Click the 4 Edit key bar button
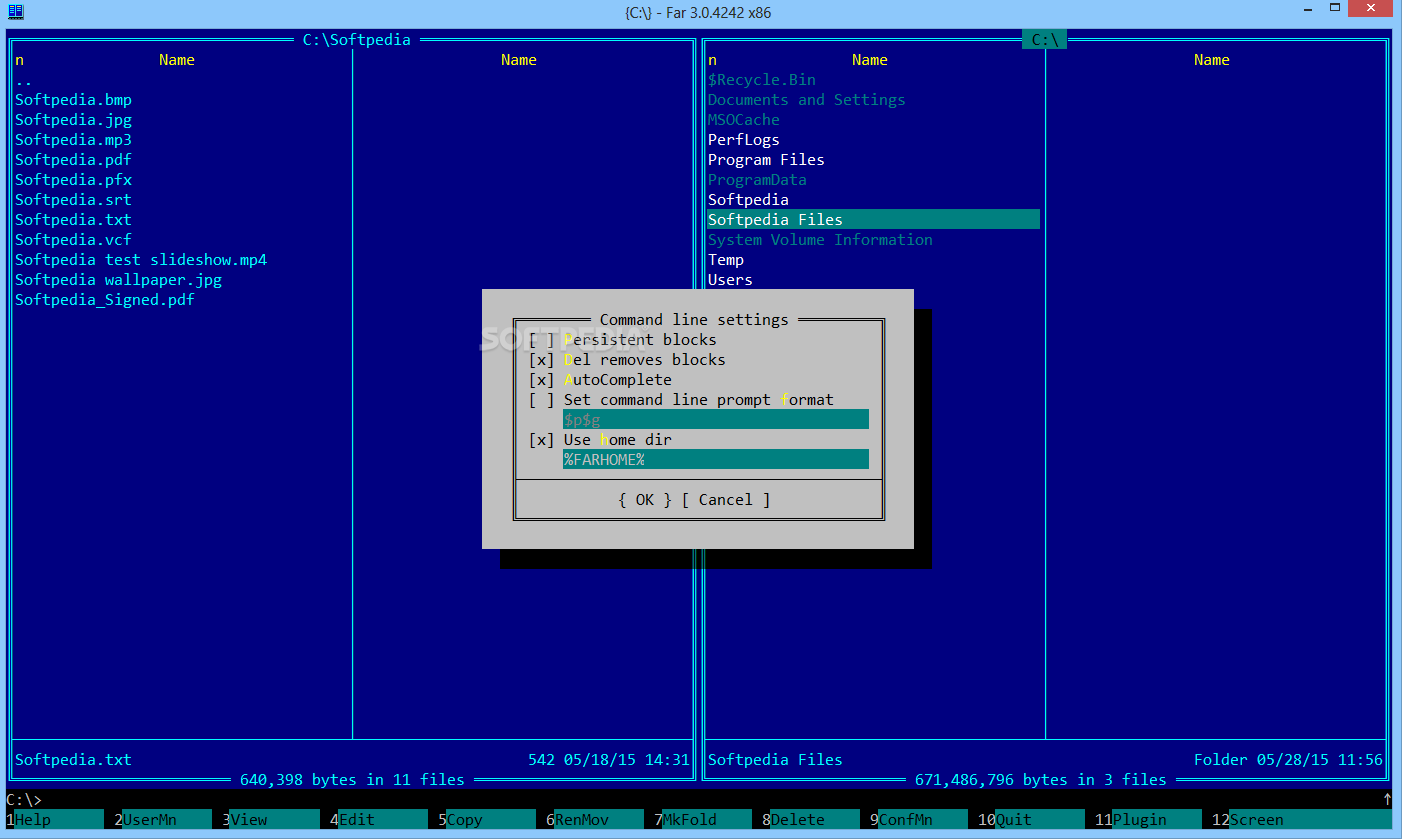The height and width of the screenshot is (839, 1402). pyautogui.click(x=378, y=820)
